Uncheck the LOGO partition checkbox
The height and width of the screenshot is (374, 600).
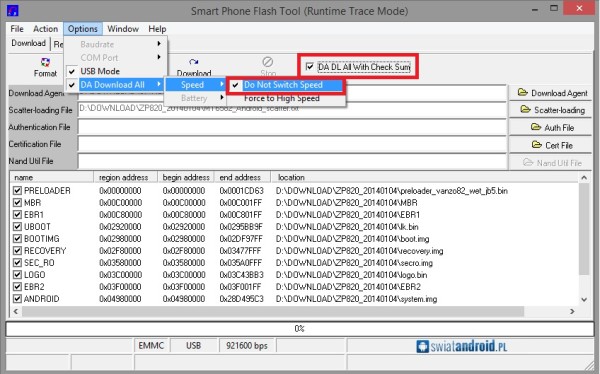click(17, 274)
